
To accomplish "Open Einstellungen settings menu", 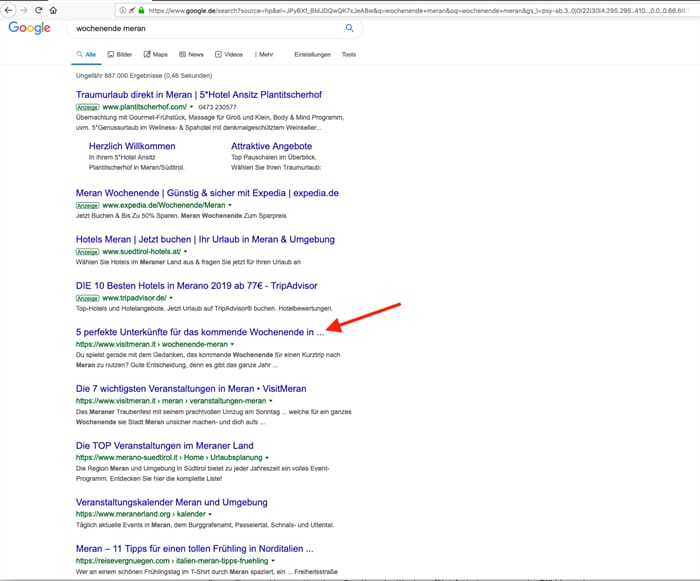I will point(312,54).
